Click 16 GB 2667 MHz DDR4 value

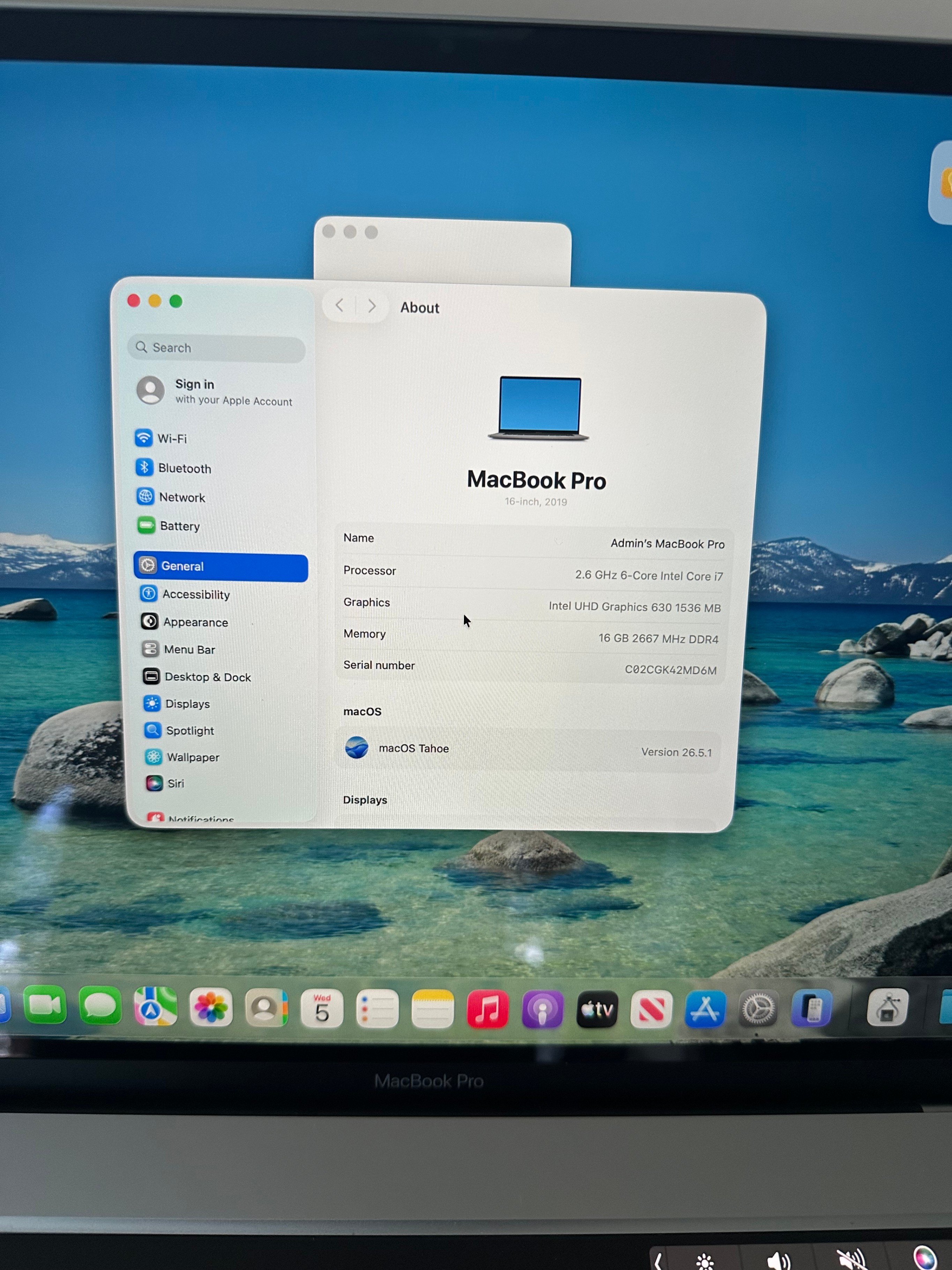coord(658,638)
